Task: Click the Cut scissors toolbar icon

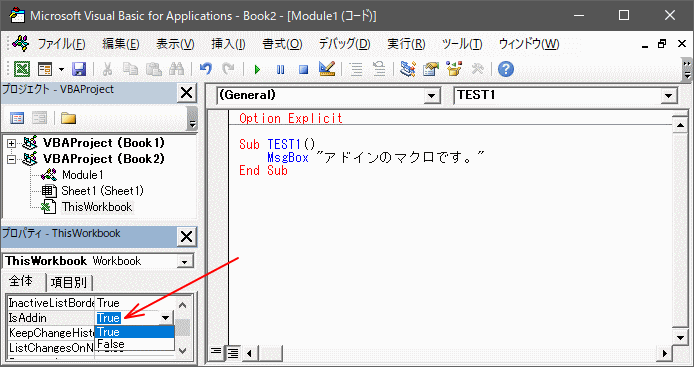Action: pyautogui.click(x=107, y=69)
